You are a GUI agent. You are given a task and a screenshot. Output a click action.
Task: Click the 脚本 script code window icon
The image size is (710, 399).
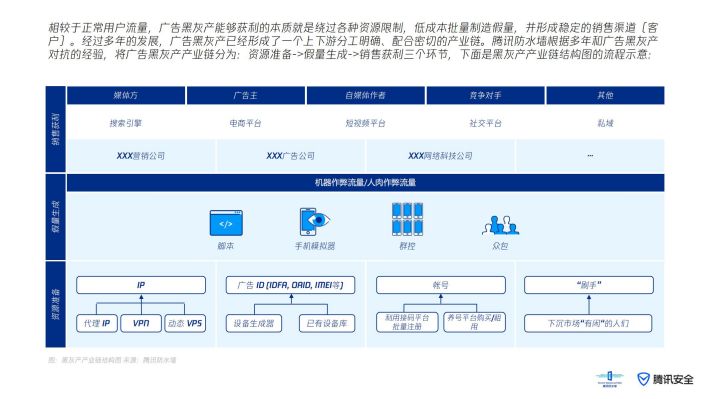[x=226, y=223]
